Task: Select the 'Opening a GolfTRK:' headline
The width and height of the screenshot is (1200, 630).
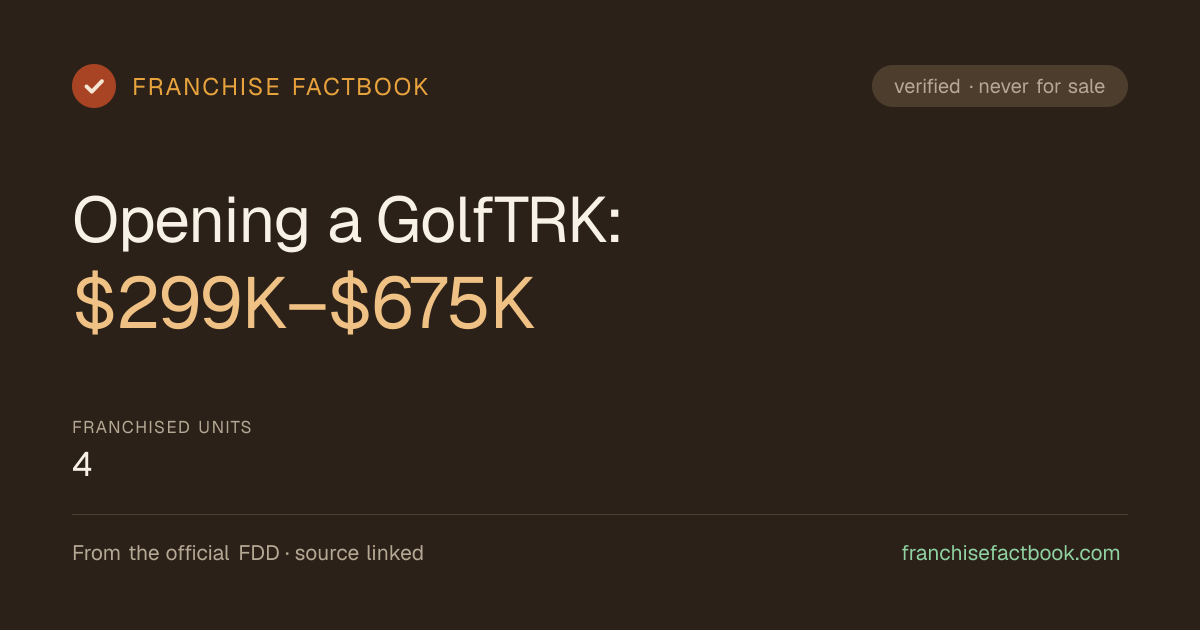Action: (x=348, y=219)
